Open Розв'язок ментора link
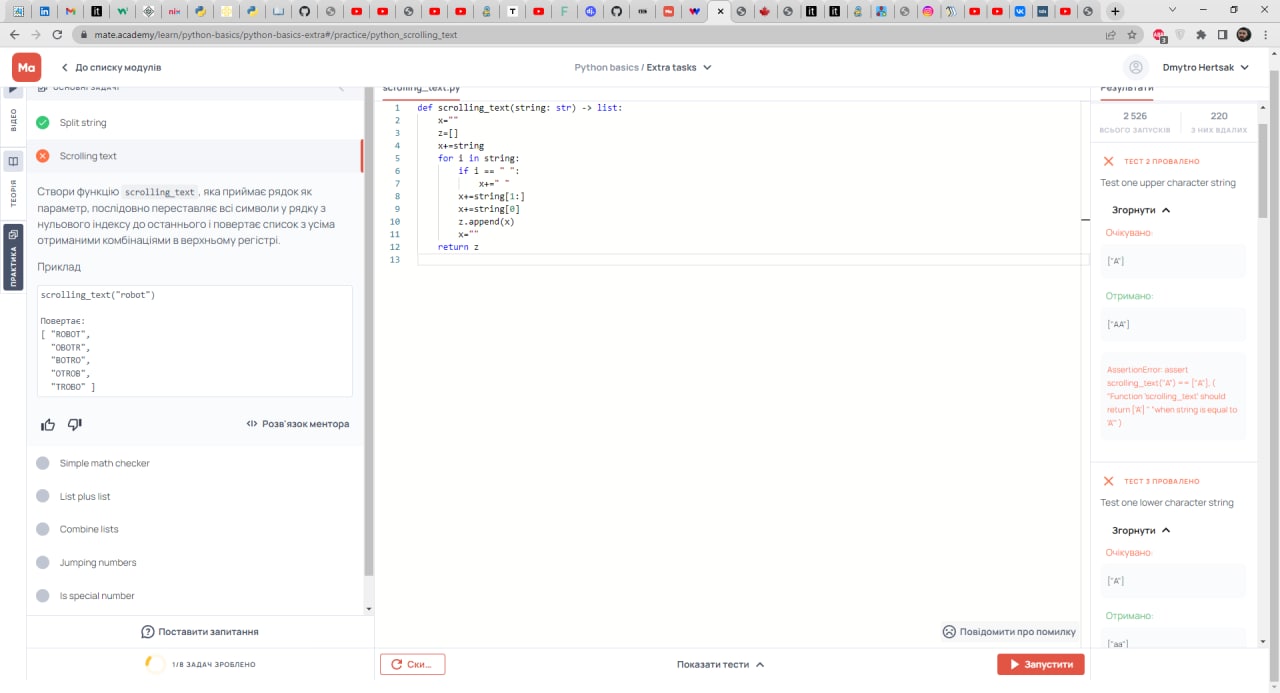This screenshot has width=1280, height=693. pos(298,424)
